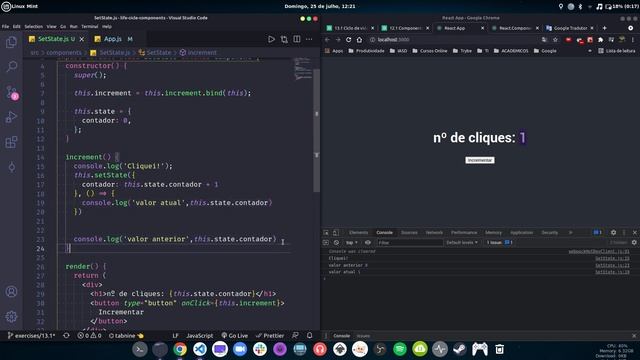This screenshot has width=640, height=360.
Task: Select the inspect element tool in DevTools
Action: pos(326,232)
